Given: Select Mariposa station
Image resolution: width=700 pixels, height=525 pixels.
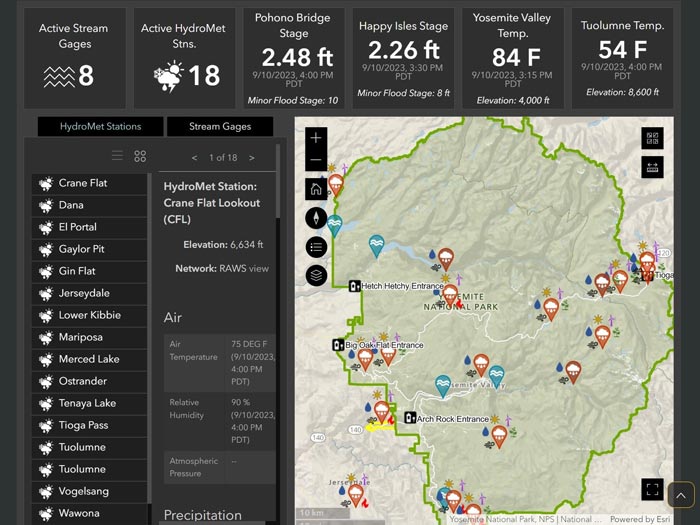Looking at the screenshot, I should point(89,338).
